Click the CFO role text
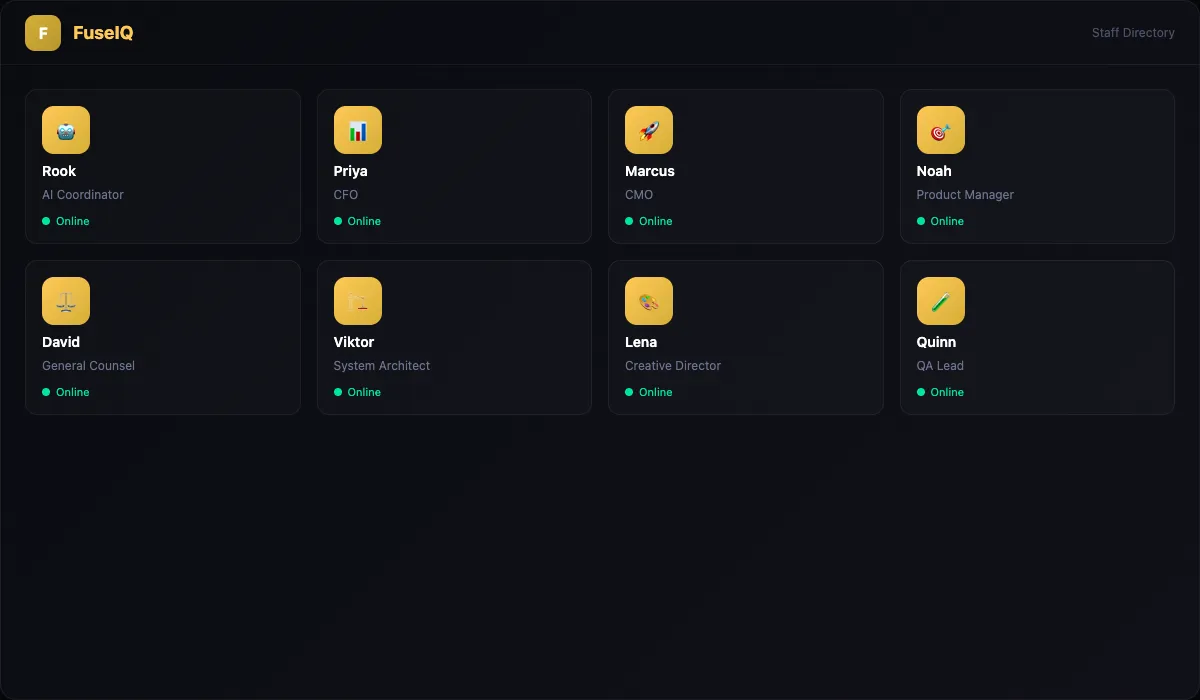This screenshot has width=1200, height=700. click(x=346, y=195)
